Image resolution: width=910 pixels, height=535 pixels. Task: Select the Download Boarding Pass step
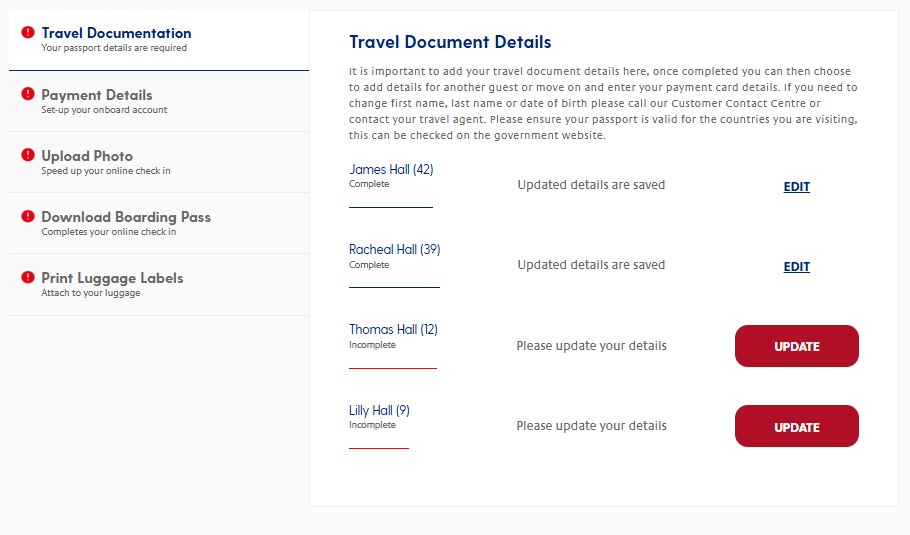pos(159,223)
